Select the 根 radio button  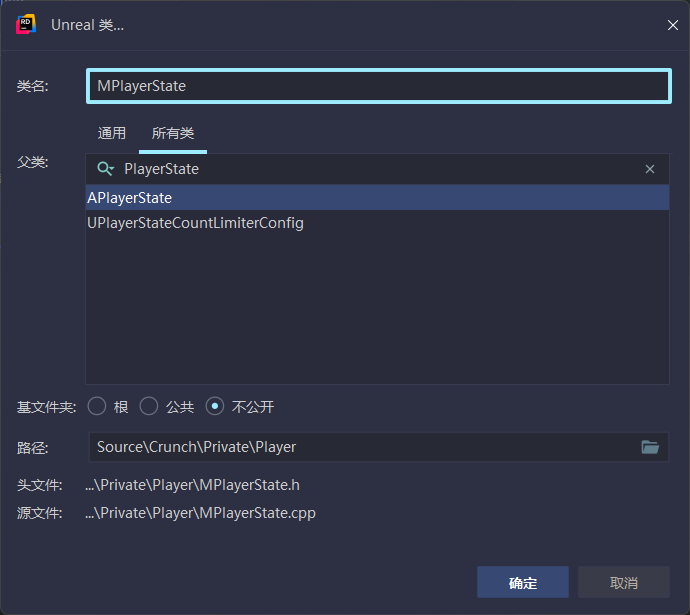[x=97, y=406]
